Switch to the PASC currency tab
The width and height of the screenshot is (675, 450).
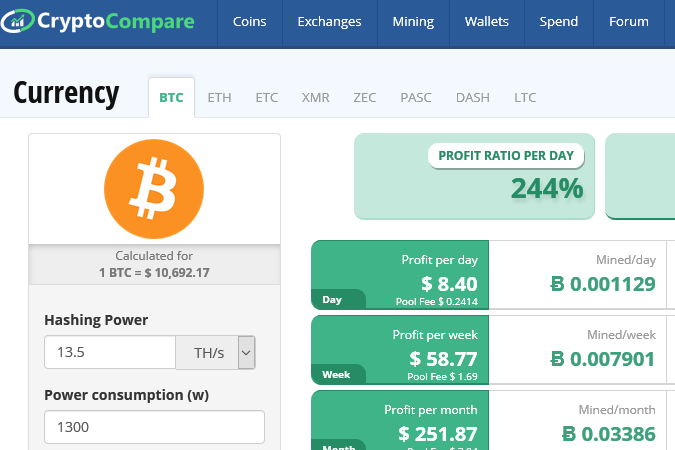click(x=416, y=98)
